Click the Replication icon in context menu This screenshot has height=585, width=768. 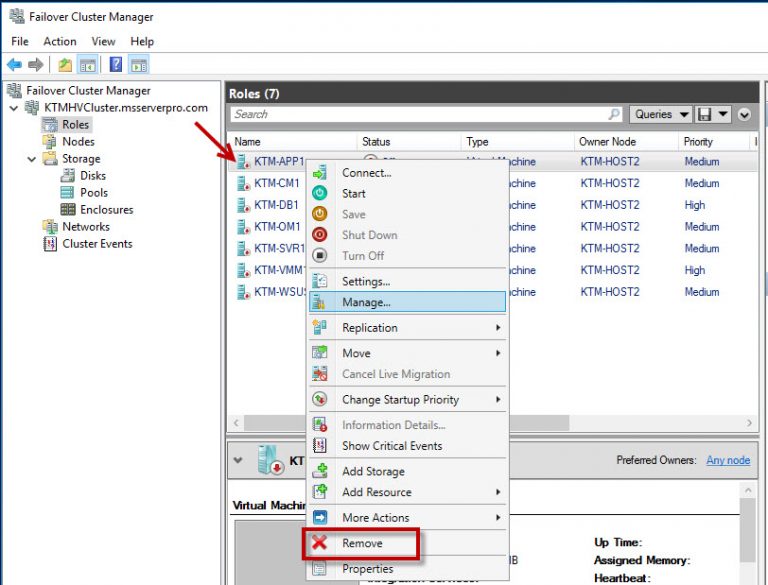click(x=320, y=327)
